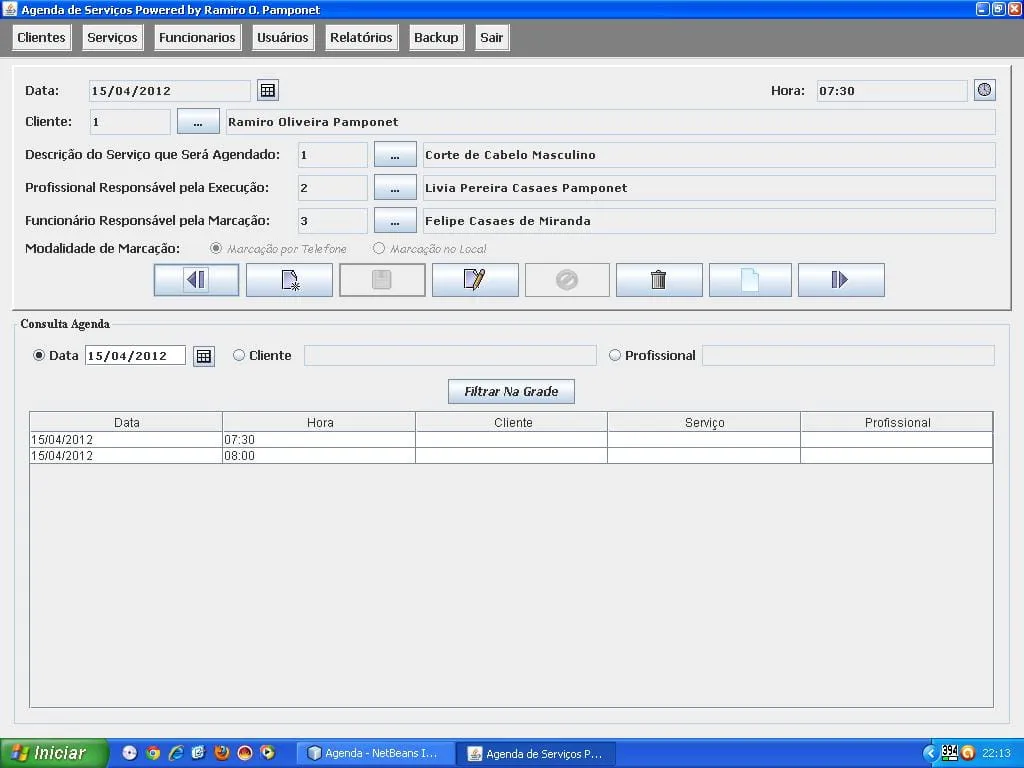The height and width of the screenshot is (768, 1024).
Task: Click the blank page icon button
Action: point(750,280)
